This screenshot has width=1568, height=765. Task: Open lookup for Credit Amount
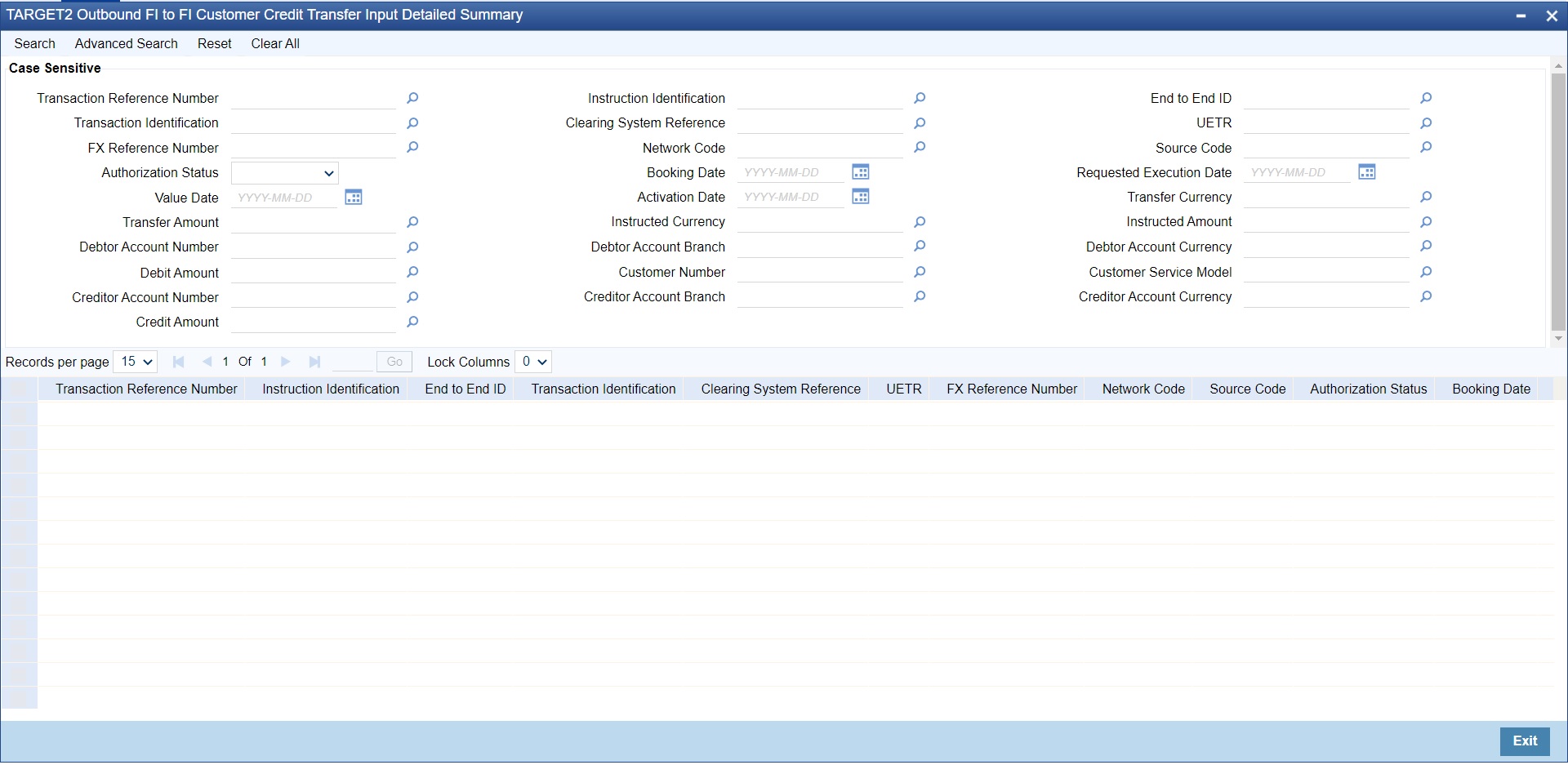(412, 322)
